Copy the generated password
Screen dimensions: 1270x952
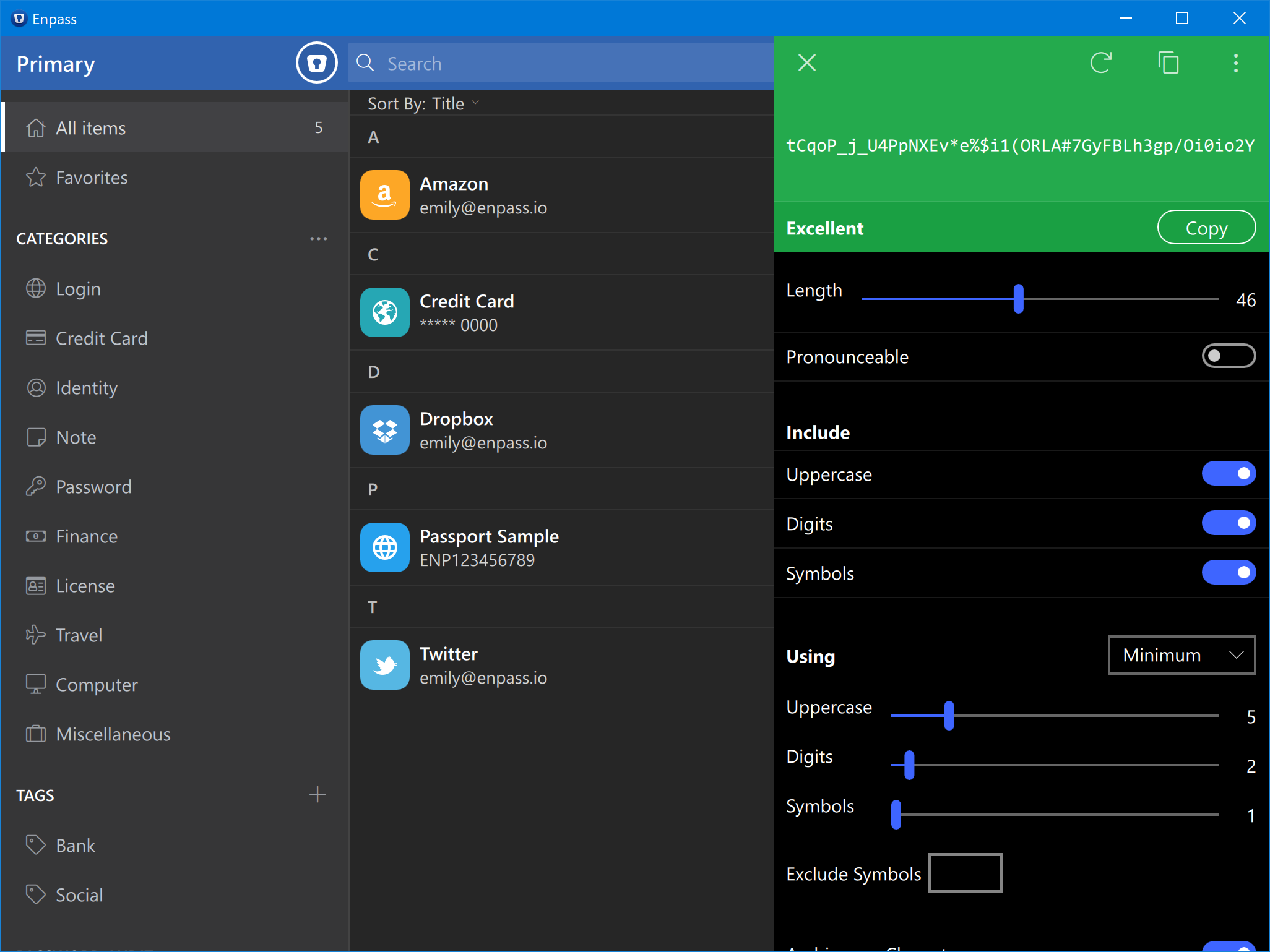point(1206,228)
